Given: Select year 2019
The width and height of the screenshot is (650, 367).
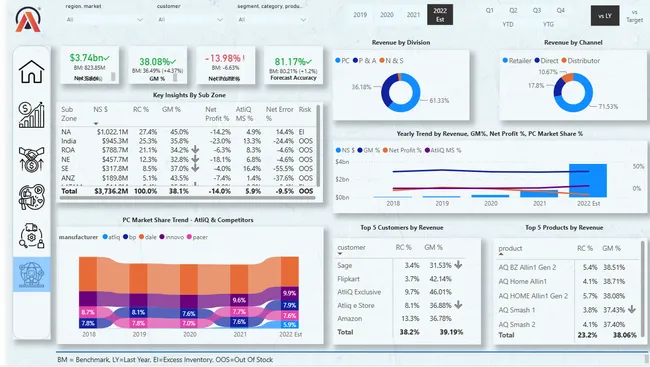Looking at the screenshot, I should pos(360,15).
